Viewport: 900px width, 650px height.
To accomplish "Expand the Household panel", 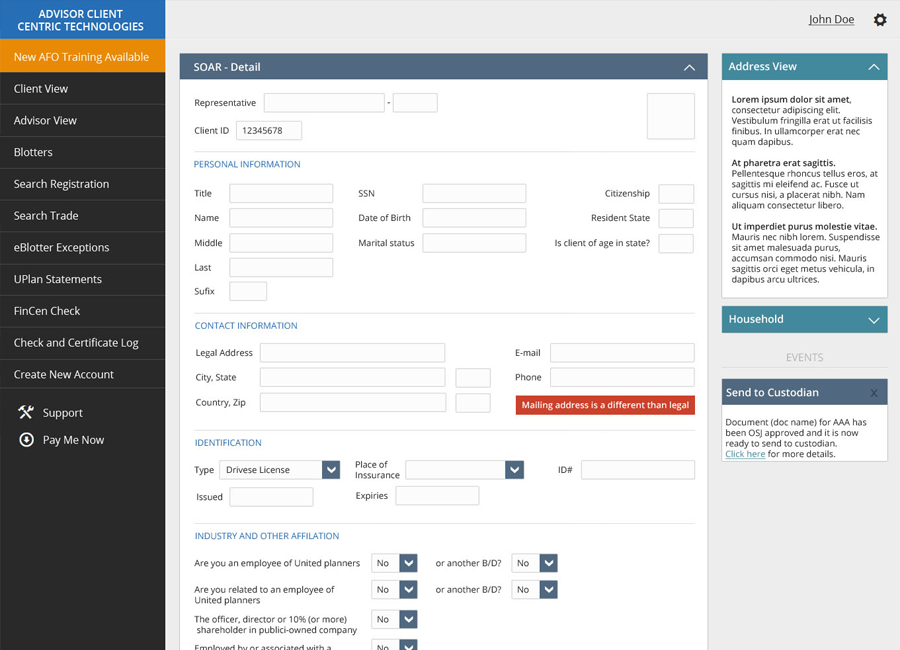I will (x=873, y=320).
